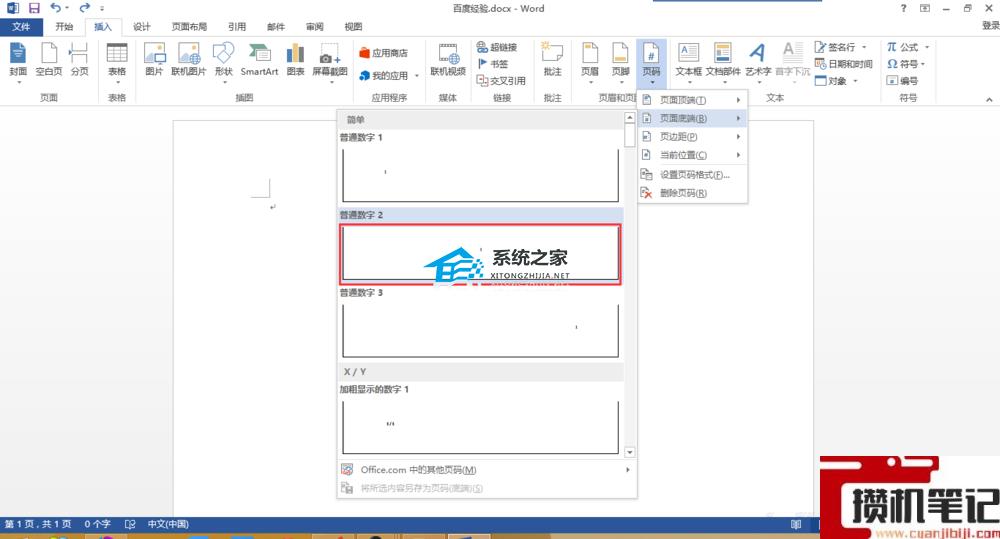Image resolution: width=1000 pixels, height=539 pixels.
Task: Select Bold Numbers 1 (加粗显示的数字 1) preview
Action: click(481, 427)
